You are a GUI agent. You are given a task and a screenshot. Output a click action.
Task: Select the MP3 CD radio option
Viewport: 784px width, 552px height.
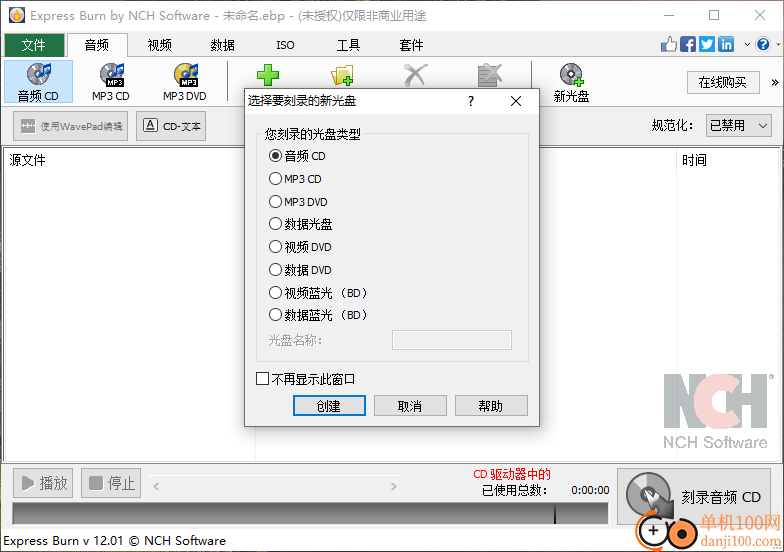(275, 178)
